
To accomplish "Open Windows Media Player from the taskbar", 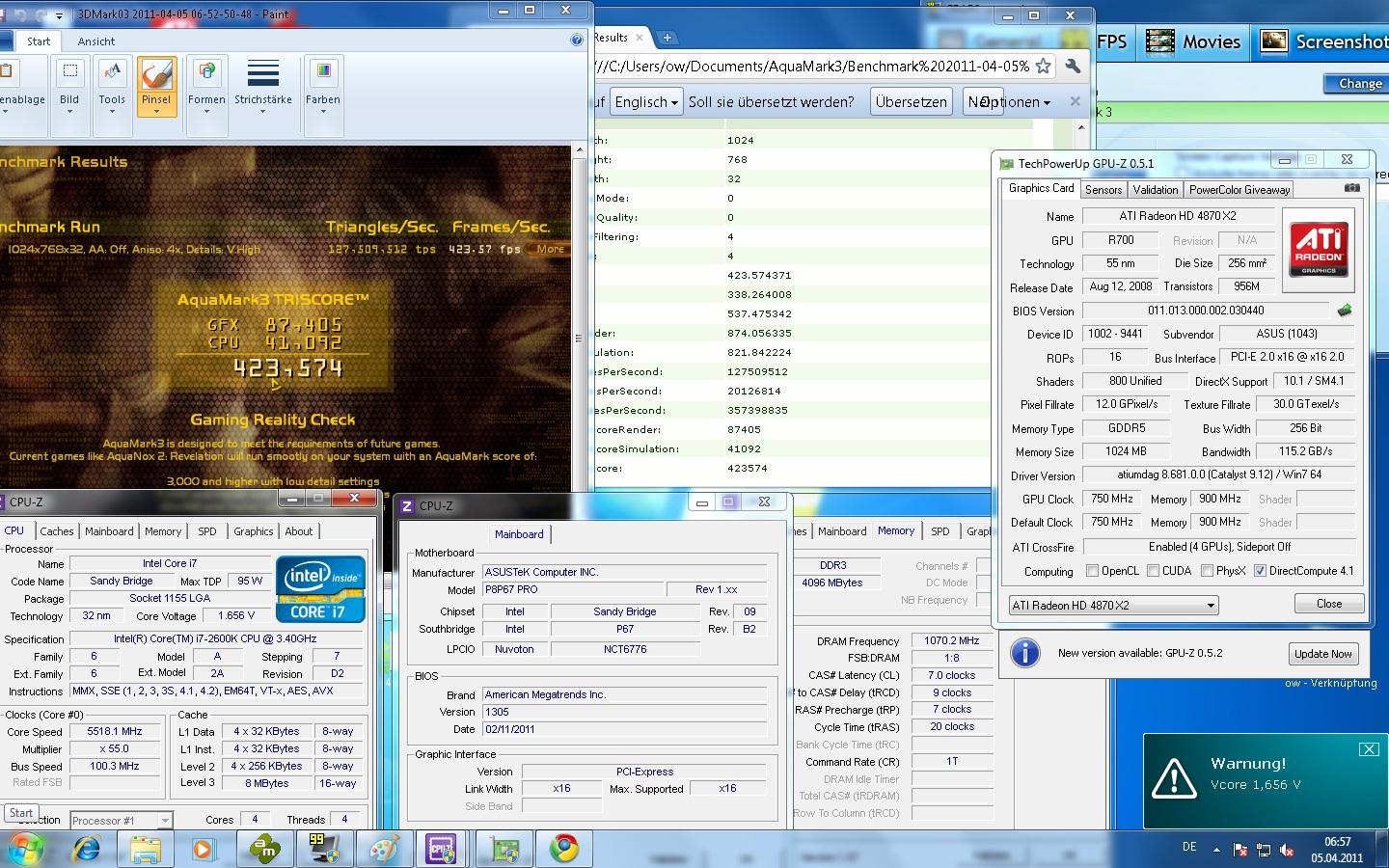I will [204, 849].
